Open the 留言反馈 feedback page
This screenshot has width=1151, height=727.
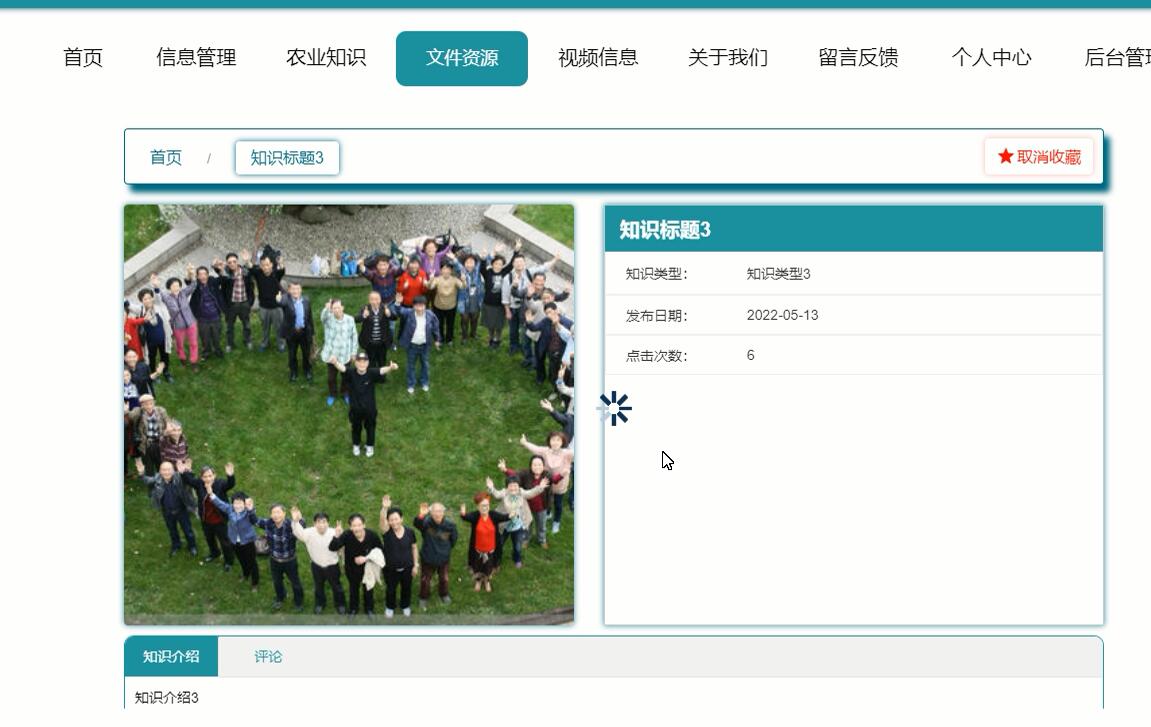coord(856,58)
